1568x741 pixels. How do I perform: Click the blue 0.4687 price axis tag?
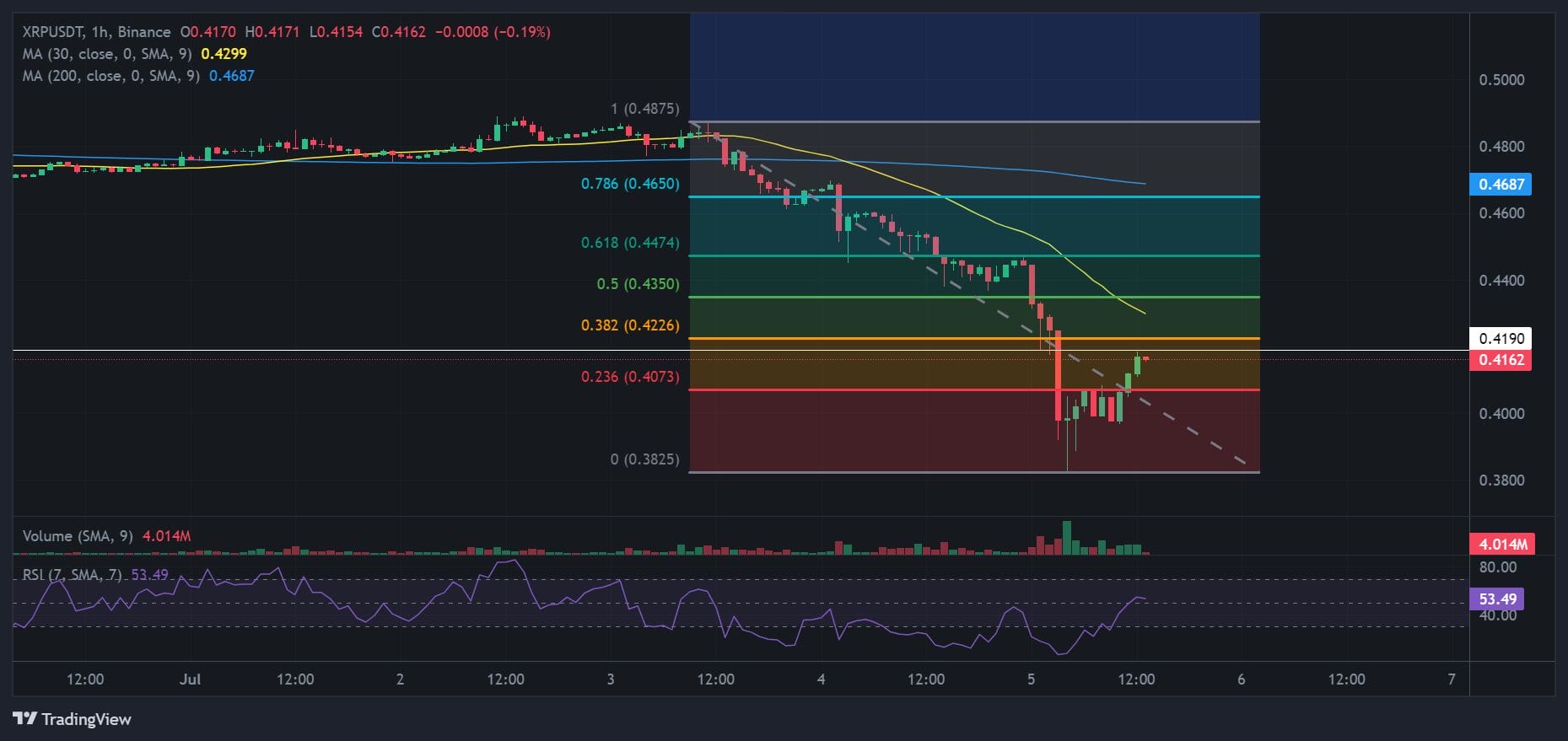tap(1501, 184)
